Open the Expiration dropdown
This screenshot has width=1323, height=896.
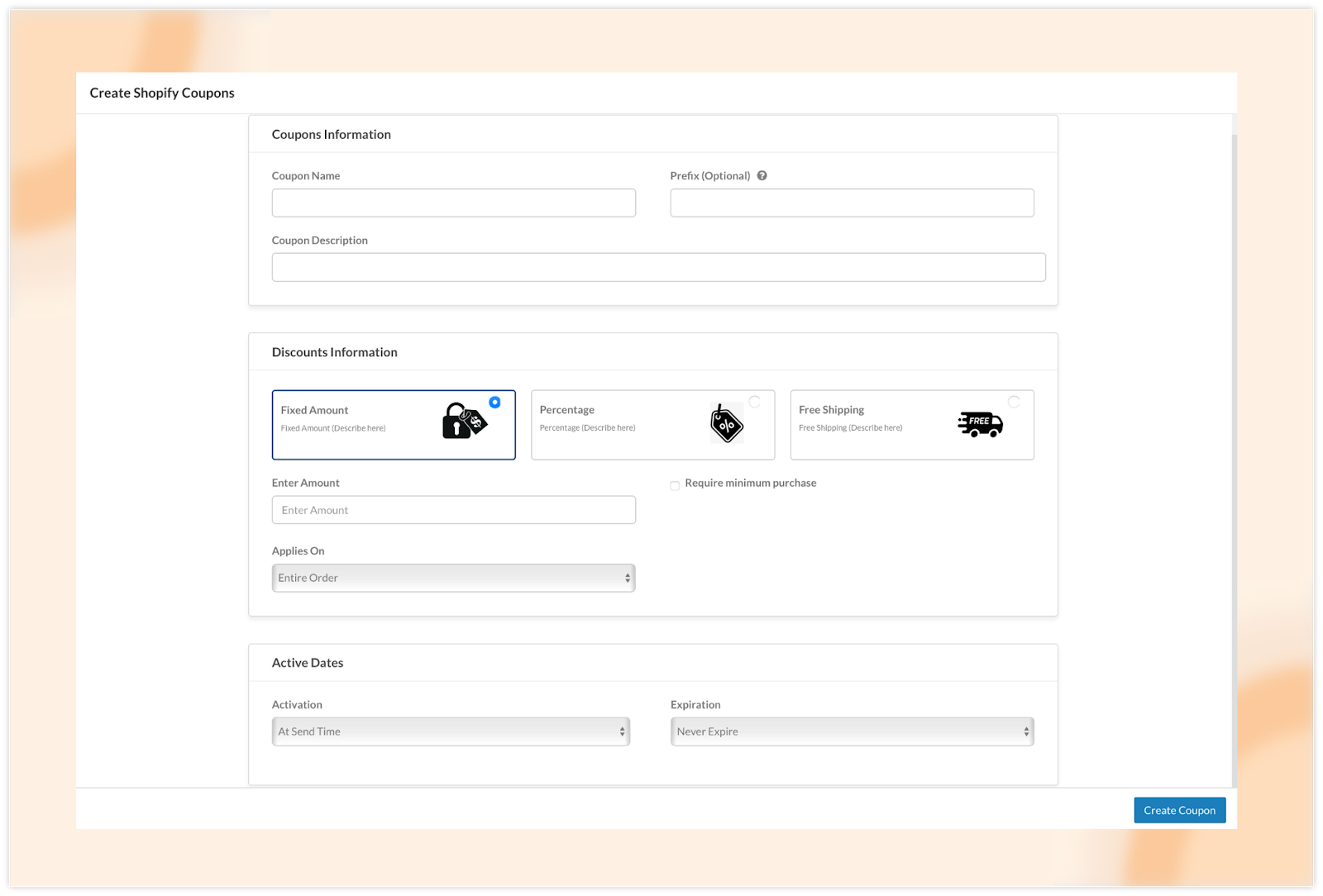852,732
